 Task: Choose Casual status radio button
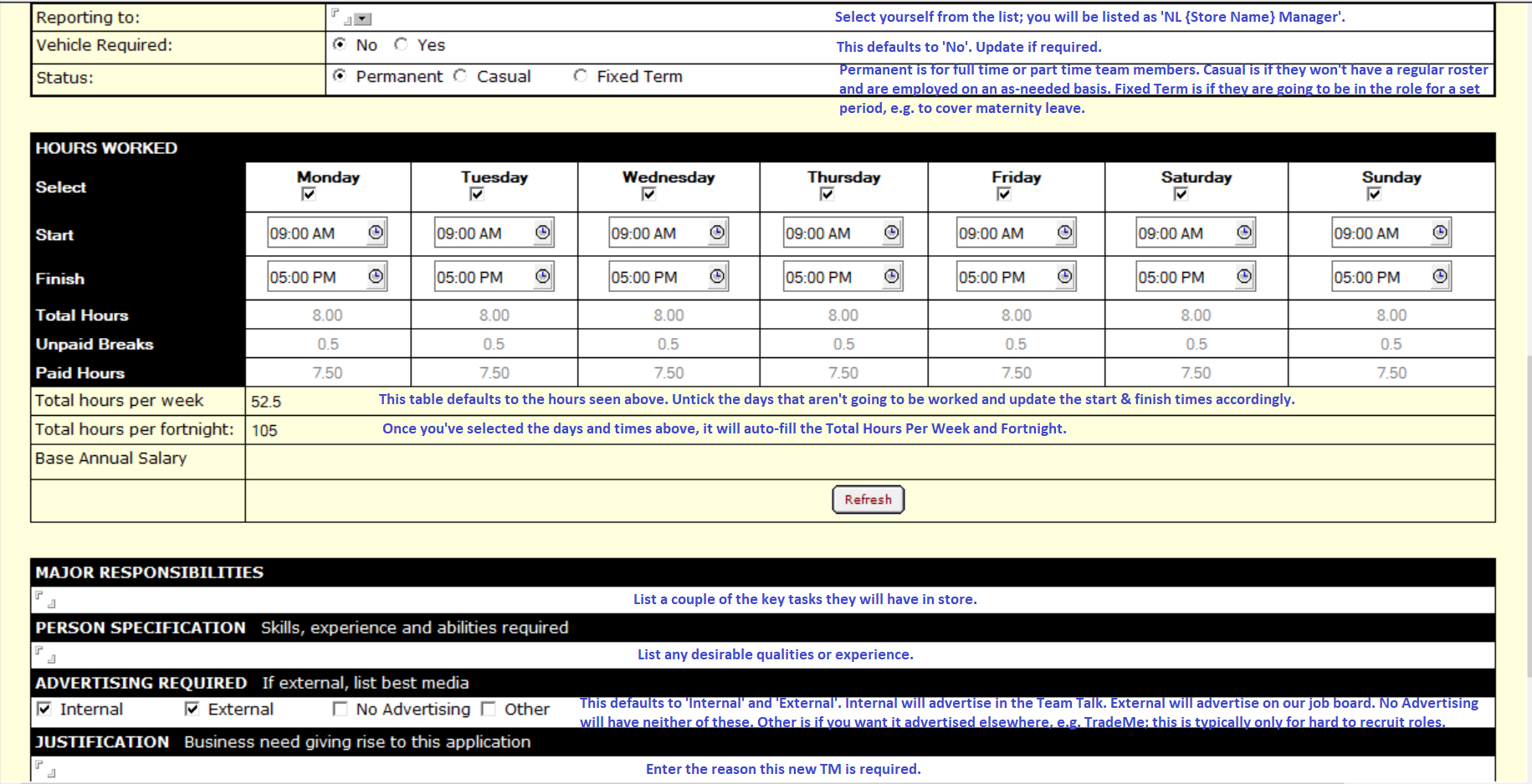point(460,75)
